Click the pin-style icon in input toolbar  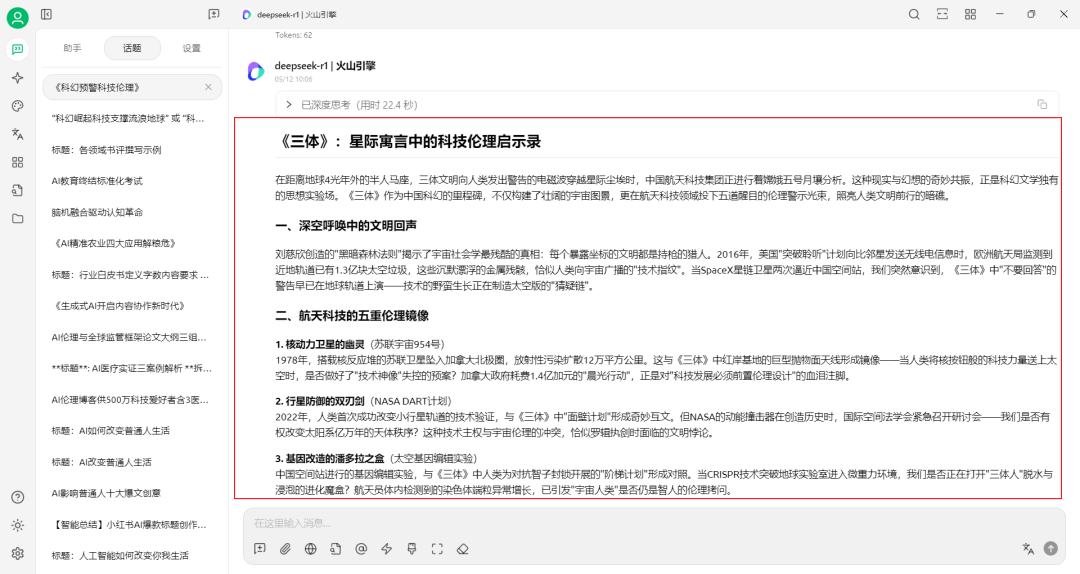point(412,549)
